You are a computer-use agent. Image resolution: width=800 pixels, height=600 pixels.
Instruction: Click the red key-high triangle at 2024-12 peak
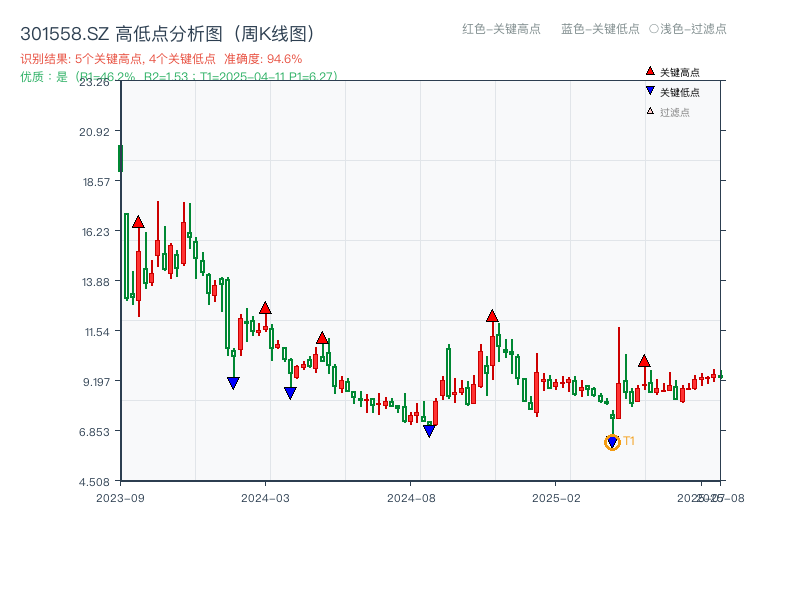(492, 314)
